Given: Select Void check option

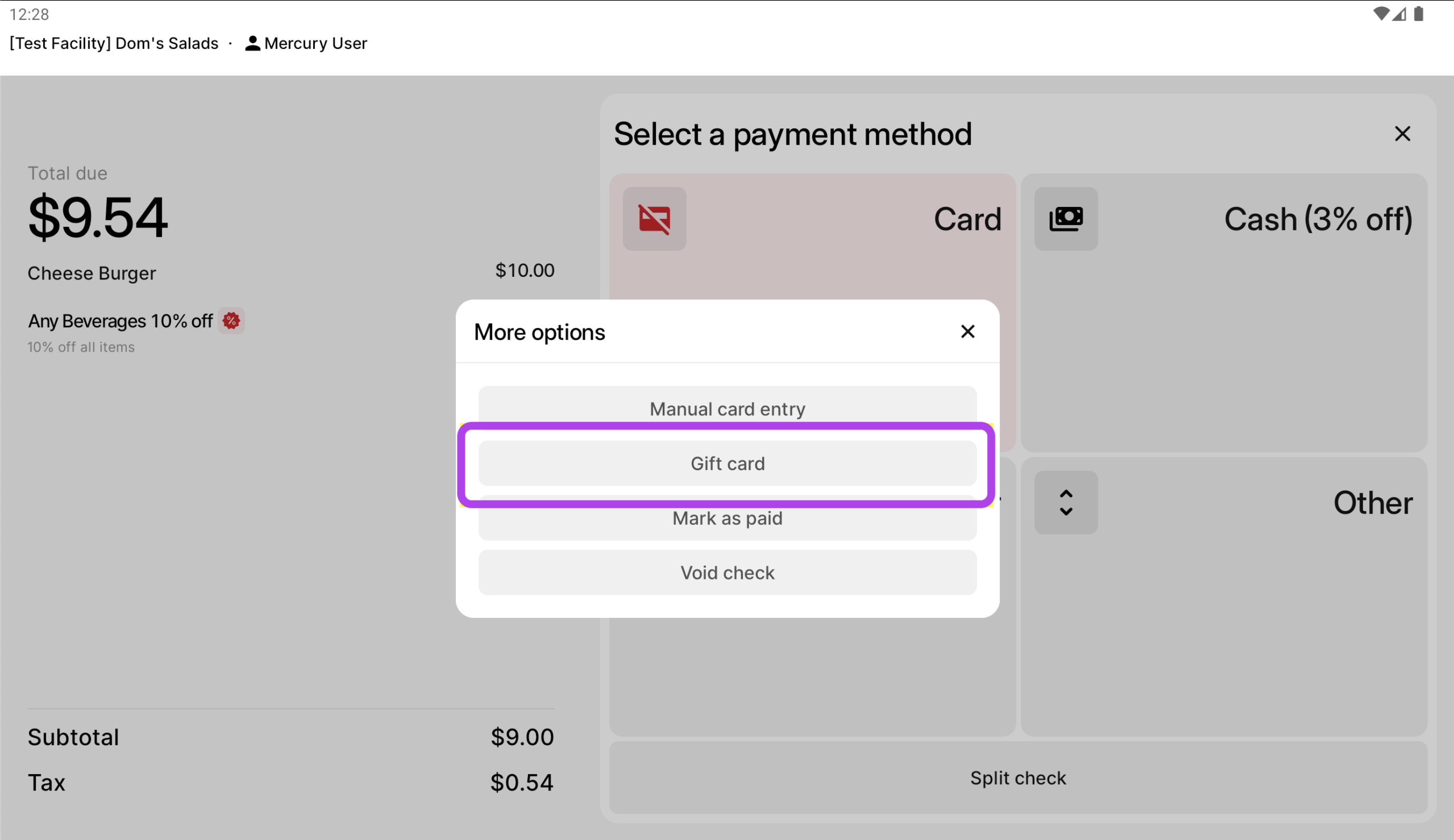Looking at the screenshot, I should (x=727, y=572).
